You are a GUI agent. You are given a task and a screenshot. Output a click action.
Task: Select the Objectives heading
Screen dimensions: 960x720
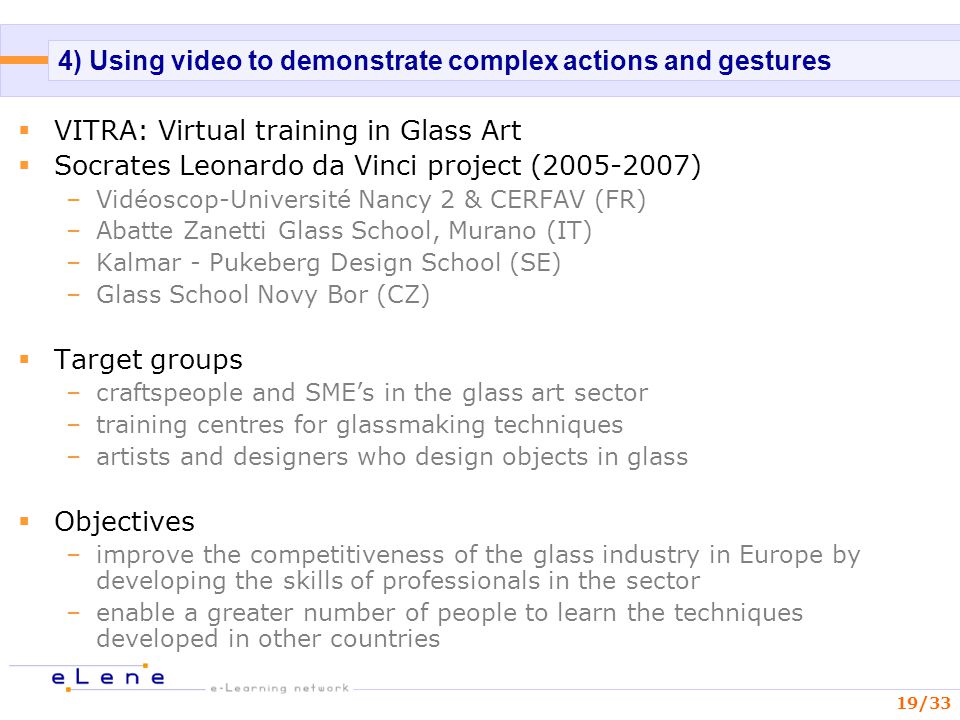[124, 522]
